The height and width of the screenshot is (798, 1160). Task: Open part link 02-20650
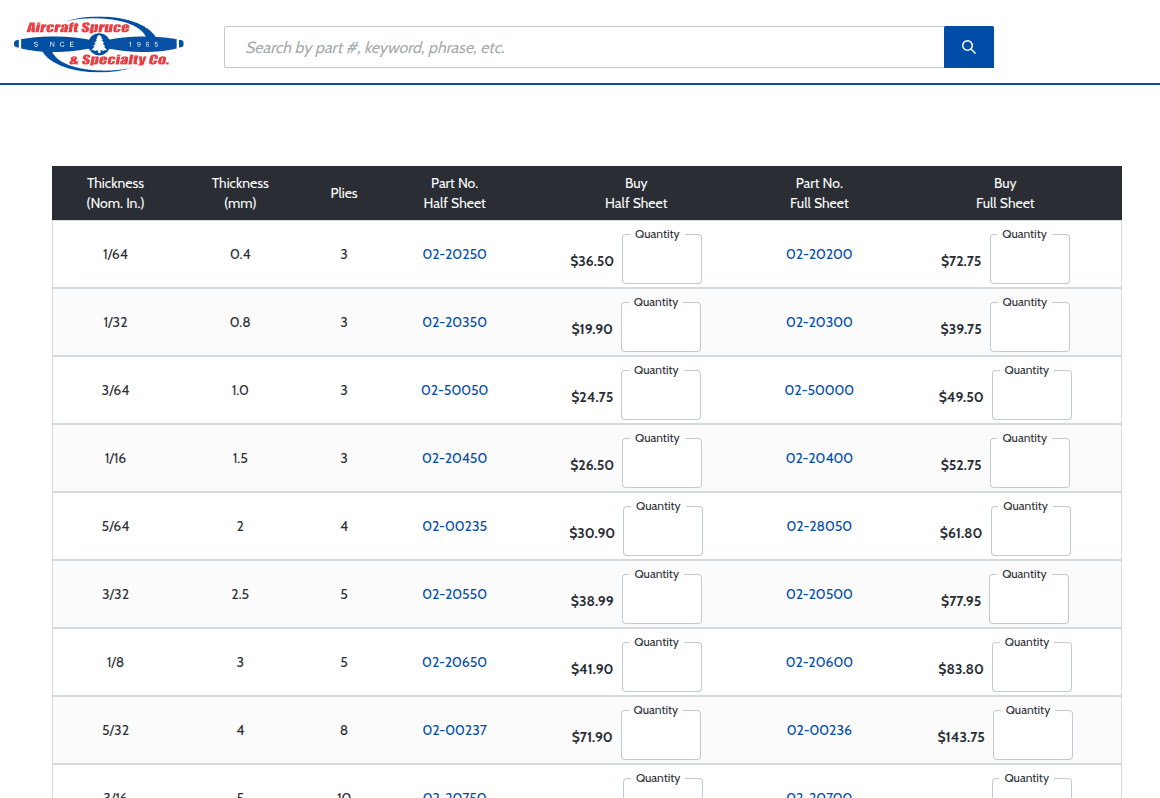[x=454, y=663]
